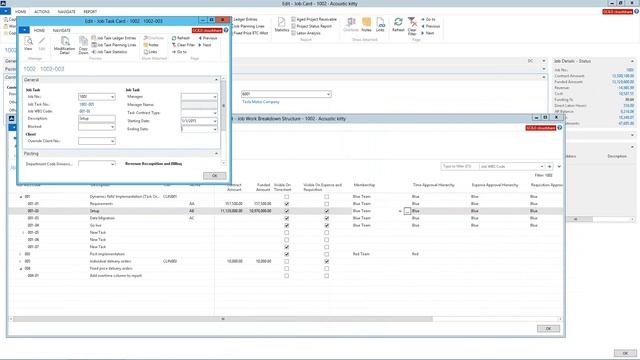Toggle Visible On Timesheet for Setup row
Viewport: 640px width, 360px height.
coord(287,211)
